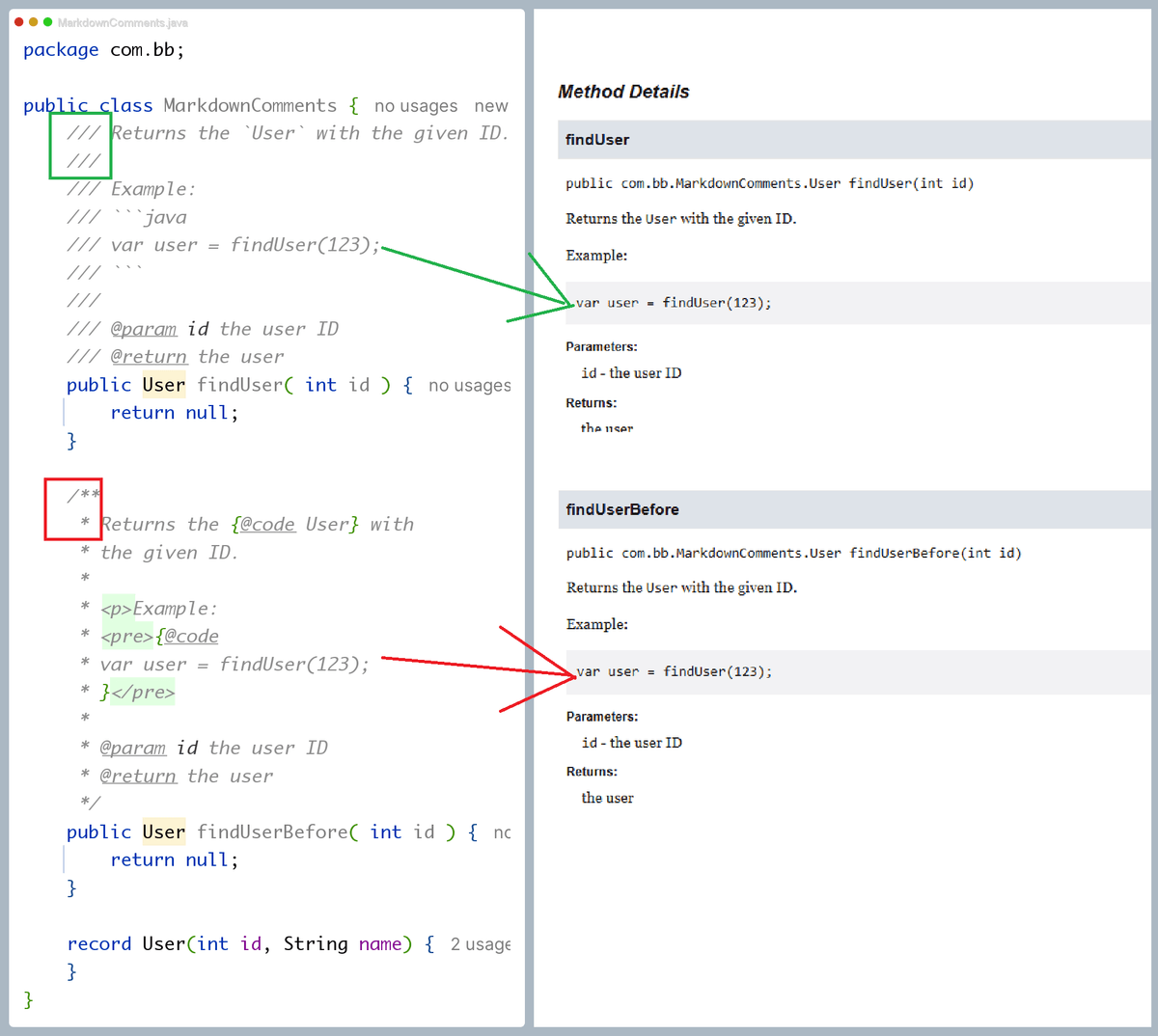1158x1036 pixels.
Task: Click findUser( method name in code
Action: click(x=245, y=385)
